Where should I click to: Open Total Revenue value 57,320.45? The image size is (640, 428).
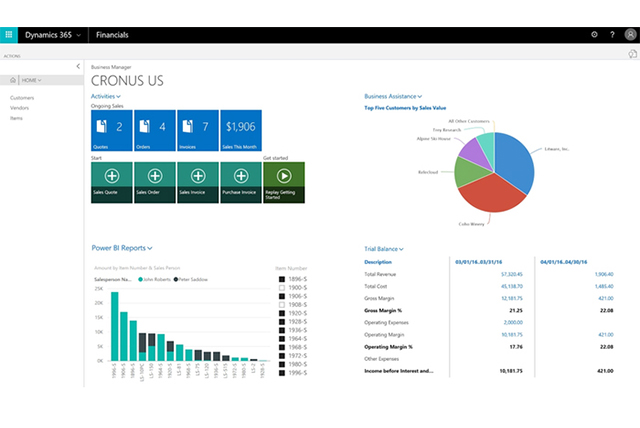click(512, 274)
